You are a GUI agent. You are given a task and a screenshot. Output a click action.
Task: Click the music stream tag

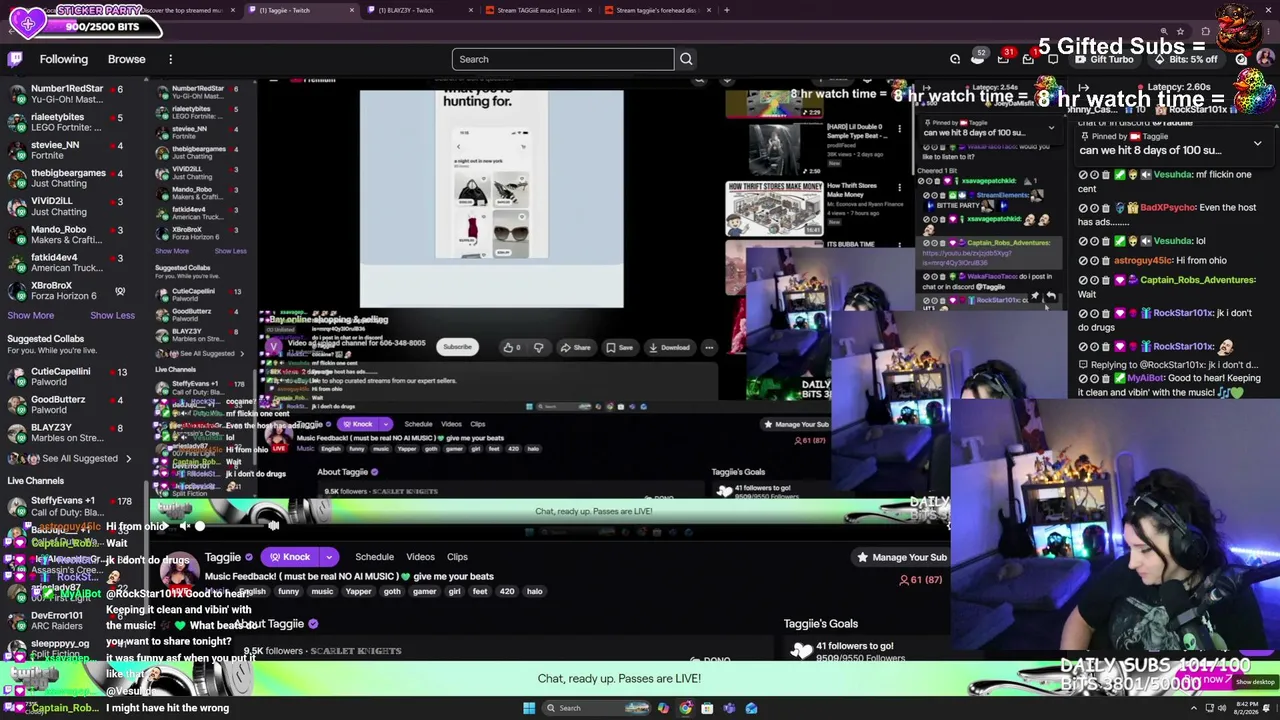322,592
